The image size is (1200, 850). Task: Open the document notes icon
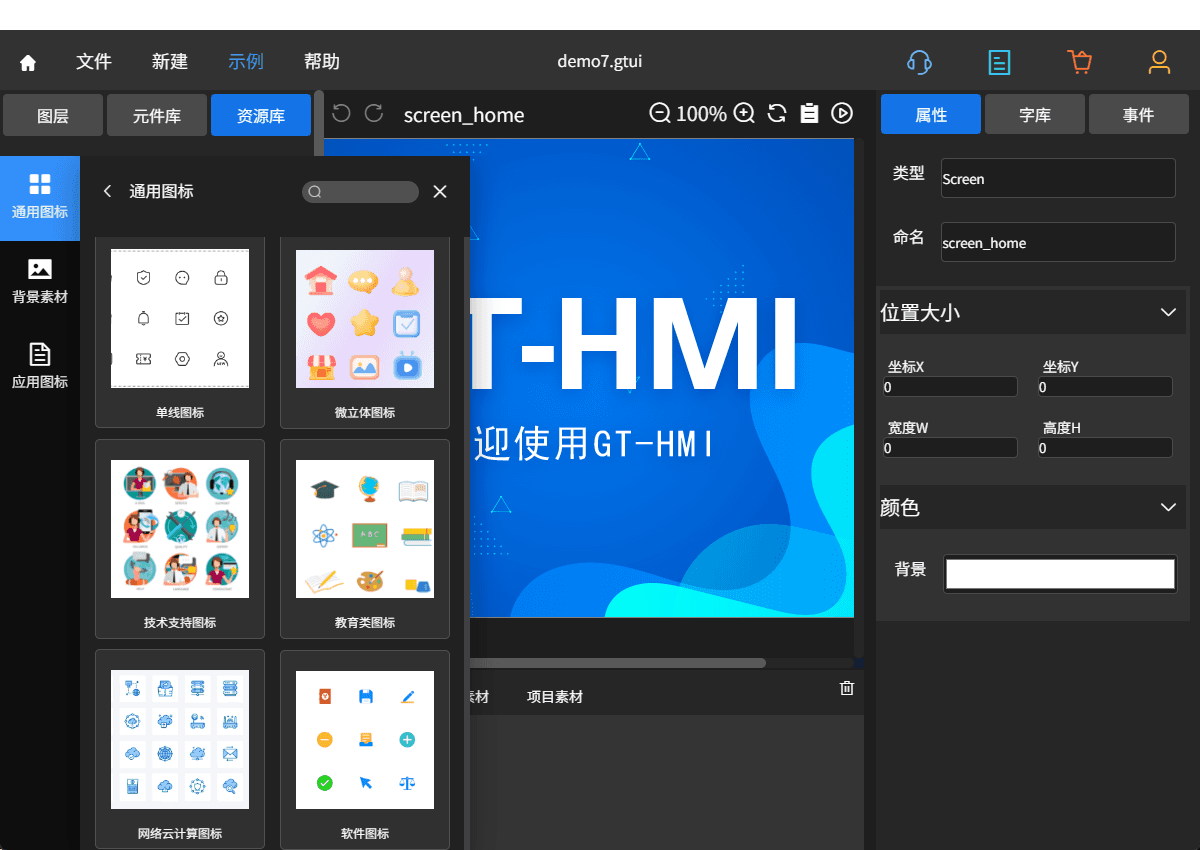[x=999, y=62]
